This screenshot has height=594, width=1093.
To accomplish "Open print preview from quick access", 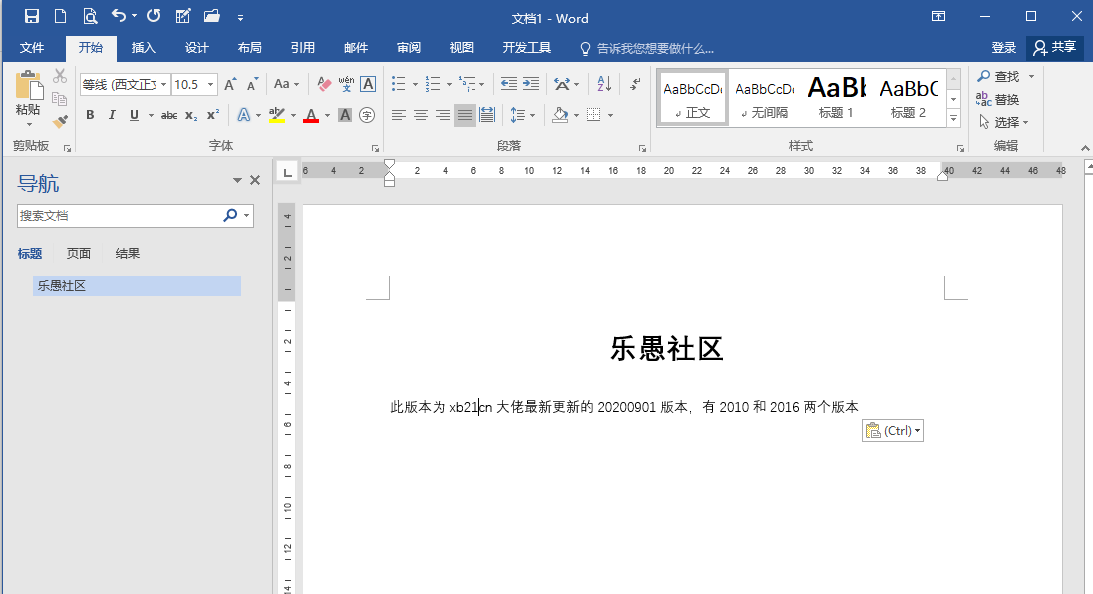I will click(x=89, y=16).
